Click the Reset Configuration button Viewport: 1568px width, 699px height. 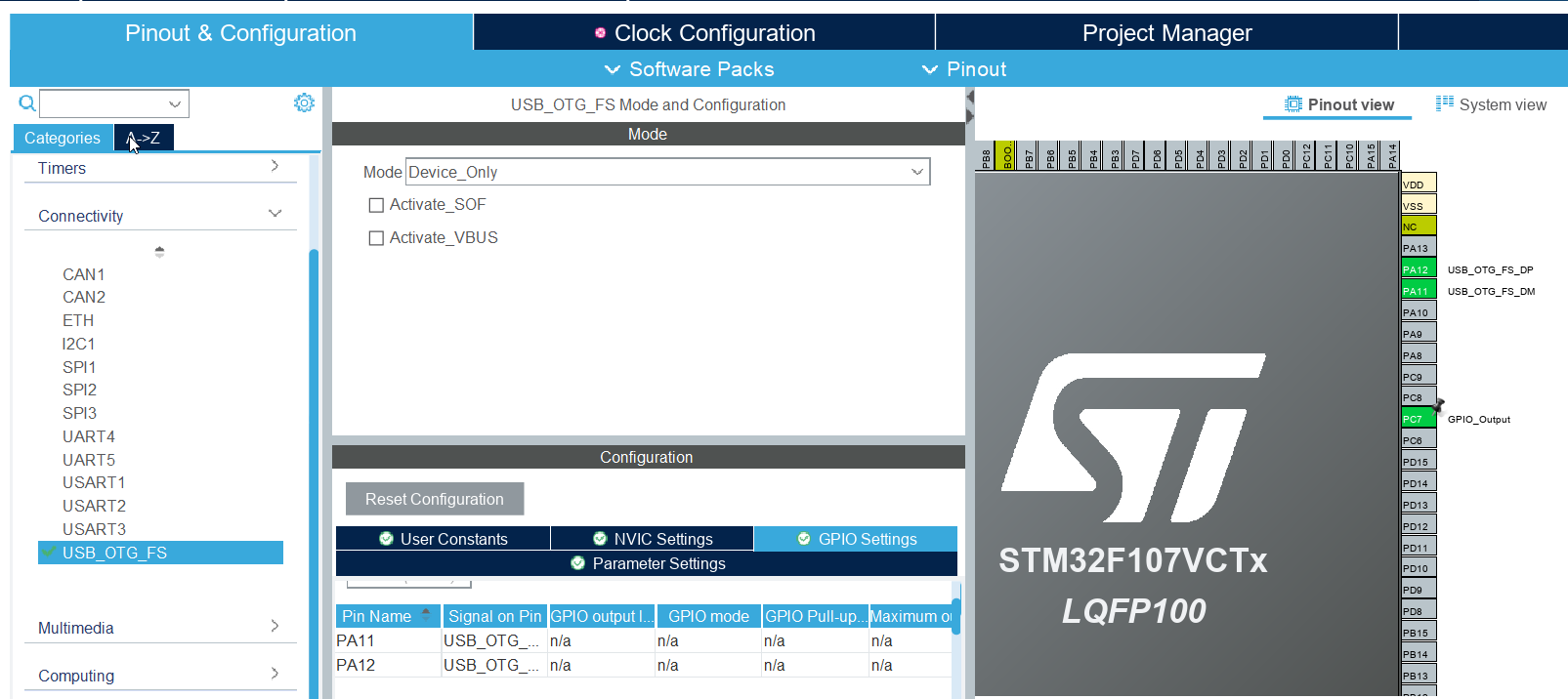pos(435,499)
